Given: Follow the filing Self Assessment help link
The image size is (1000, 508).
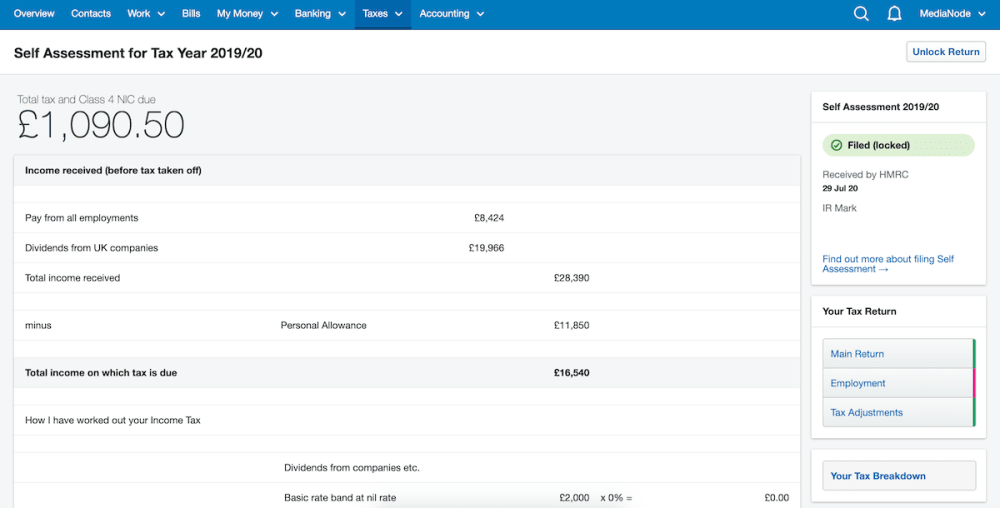Looking at the screenshot, I should pyautogui.click(x=887, y=264).
